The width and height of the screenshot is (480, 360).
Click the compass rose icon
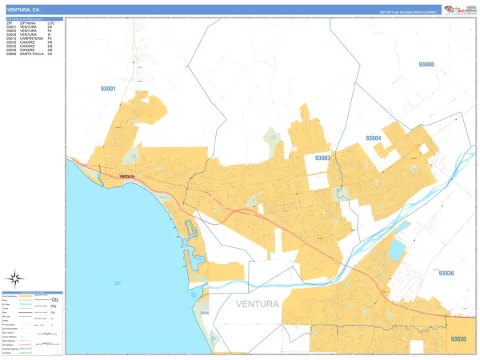[14, 279]
